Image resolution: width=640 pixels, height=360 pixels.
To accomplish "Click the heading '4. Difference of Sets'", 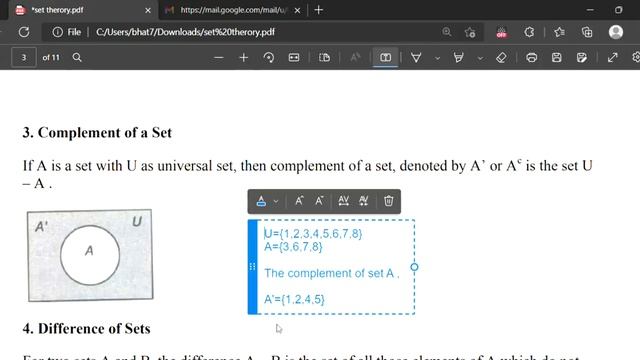I will [x=87, y=329].
